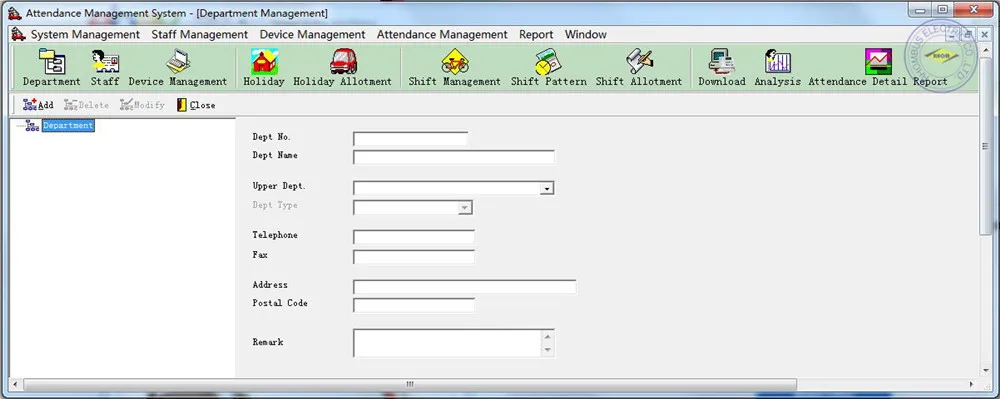
Task: Click the Fax input field
Action: pos(413,257)
